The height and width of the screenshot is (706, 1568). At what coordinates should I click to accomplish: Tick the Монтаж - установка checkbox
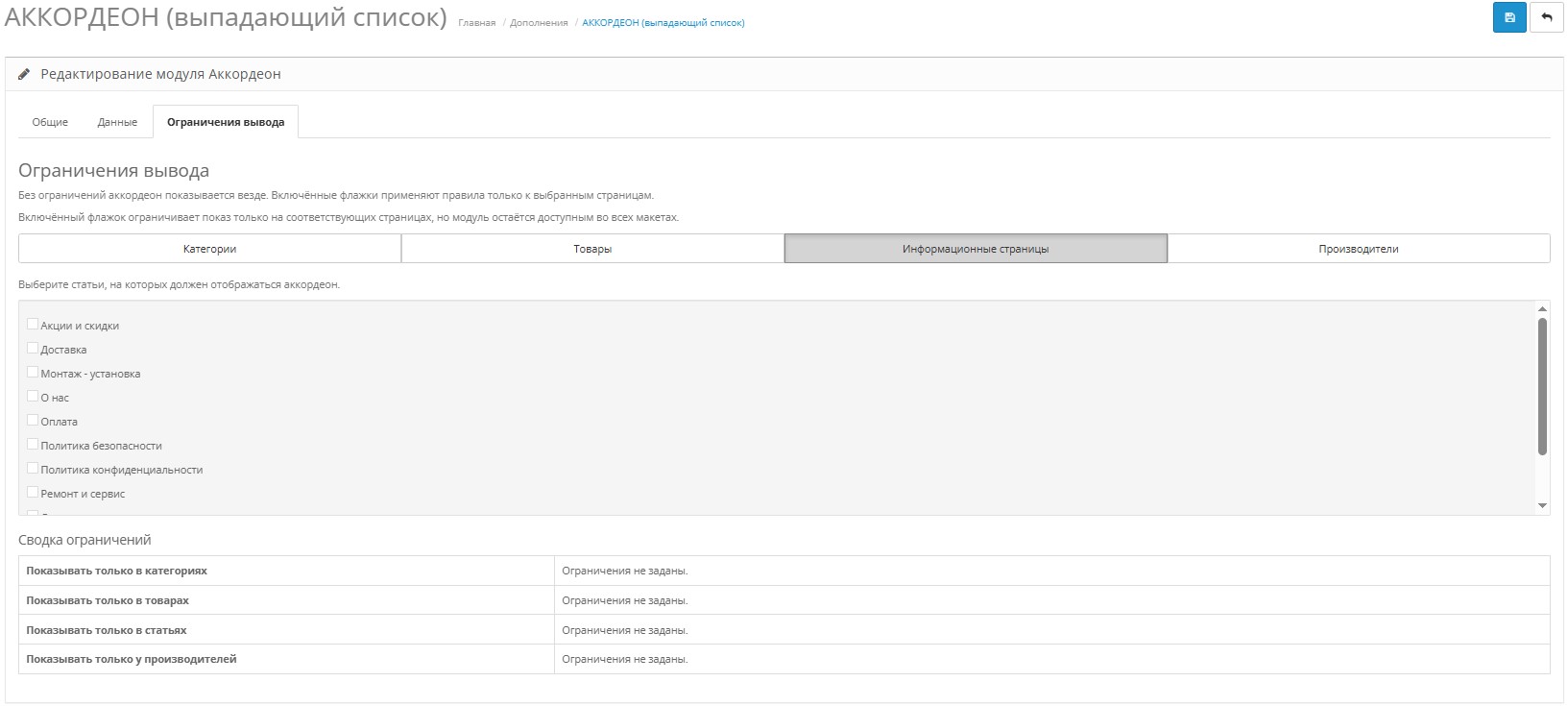tap(33, 373)
